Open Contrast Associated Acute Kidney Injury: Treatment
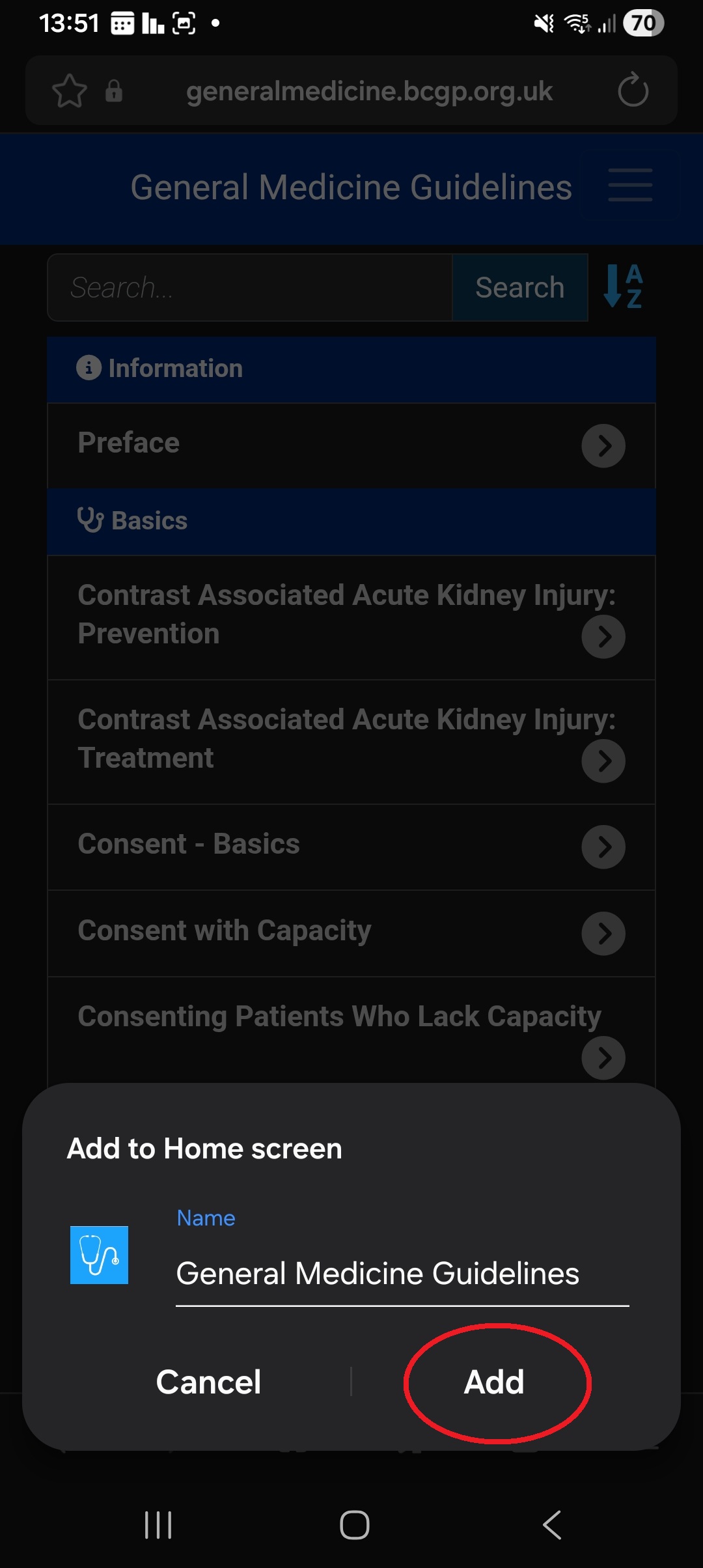The image size is (703, 1568). click(x=351, y=742)
